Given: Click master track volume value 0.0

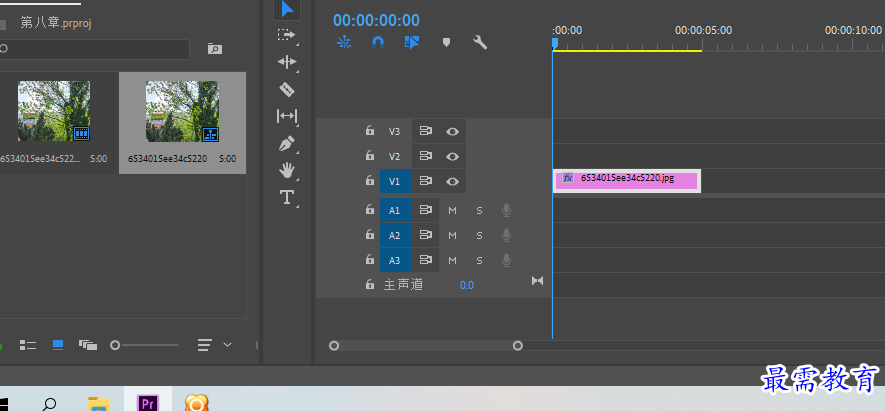Looking at the screenshot, I should click(466, 285).
